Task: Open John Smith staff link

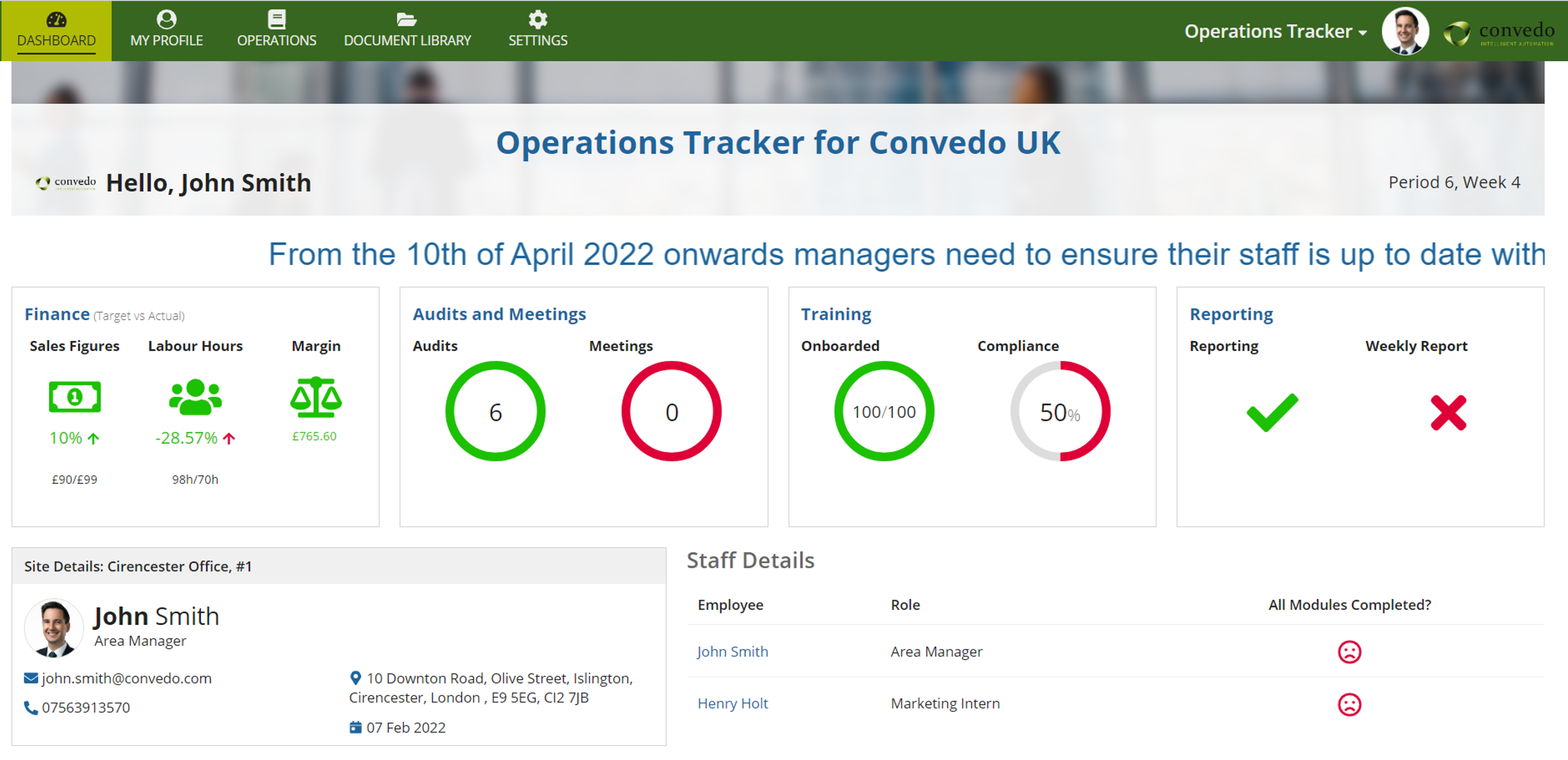Action: (732, 652)
